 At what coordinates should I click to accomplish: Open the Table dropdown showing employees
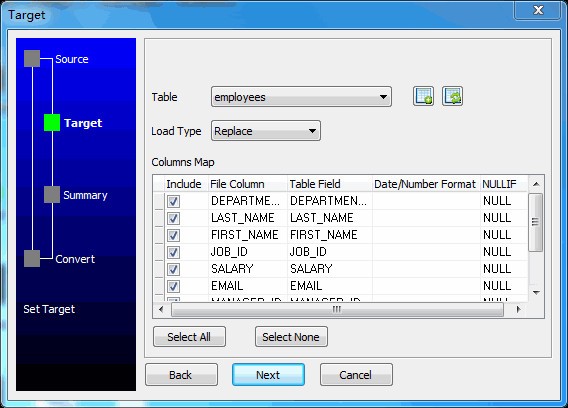click(301, 97)
